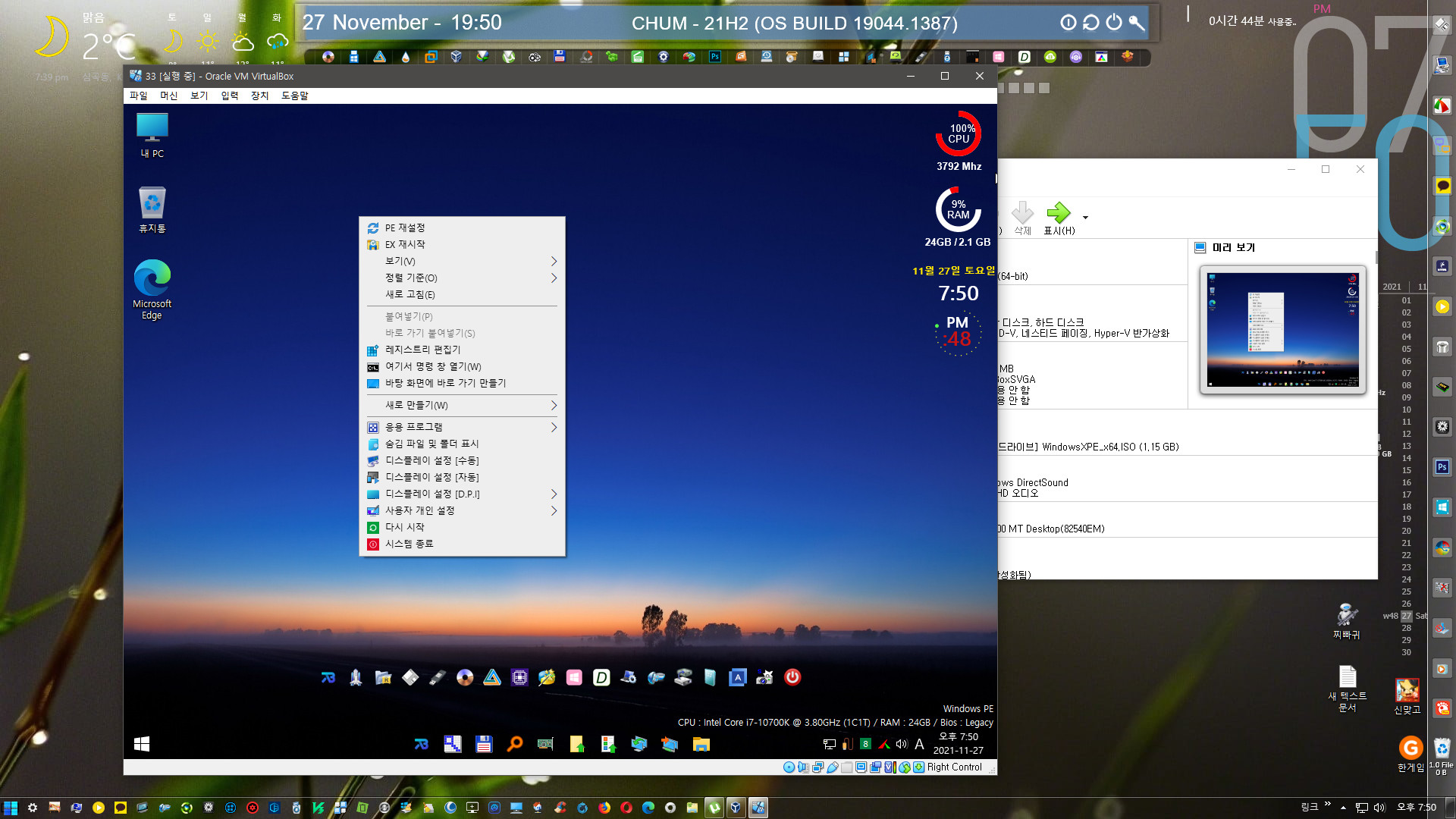
Task: Open the 내 PC desktop icon in the VM
Action: click(x=152, y=135)
